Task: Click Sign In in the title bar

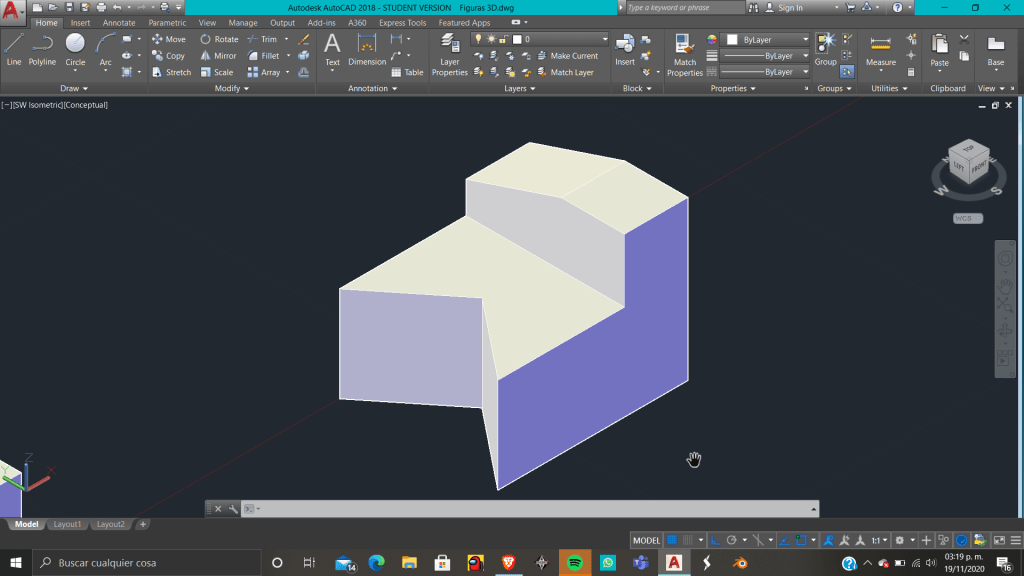Action: [789, 8]
